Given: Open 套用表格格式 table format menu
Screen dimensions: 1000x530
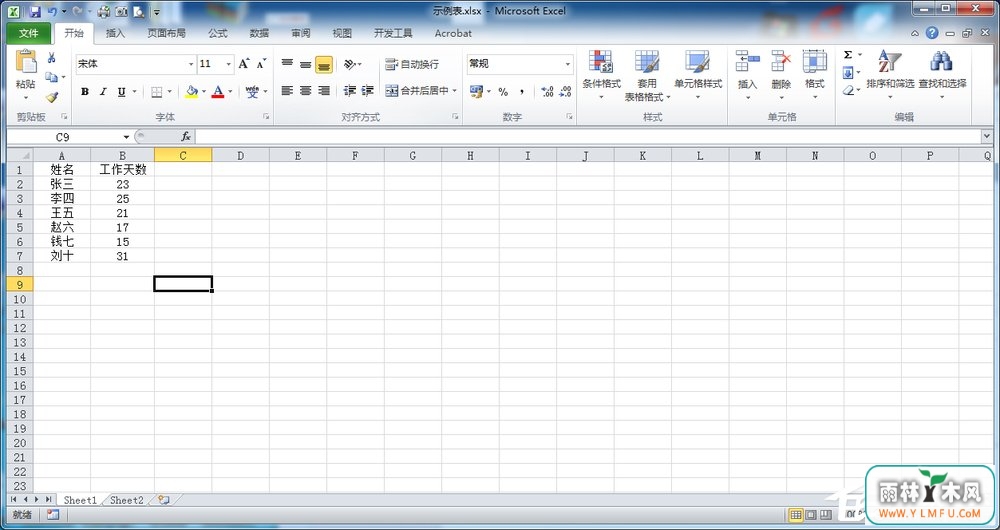Looking at the screenshot, I should [x=647, y=75].
